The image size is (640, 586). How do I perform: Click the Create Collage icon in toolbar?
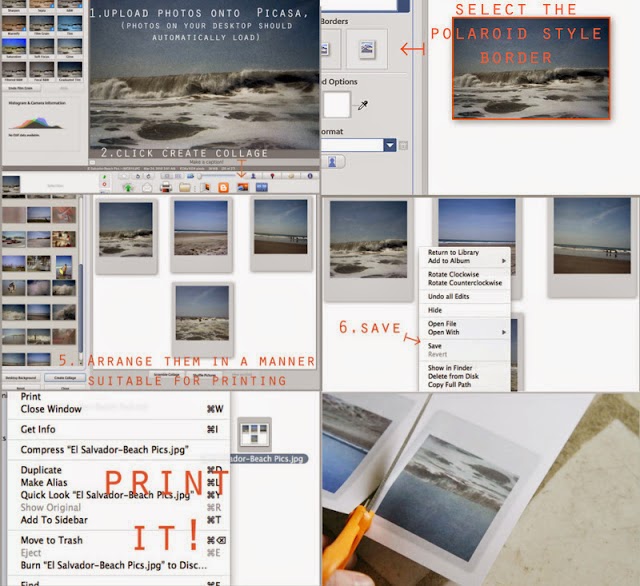pos(243,187)
